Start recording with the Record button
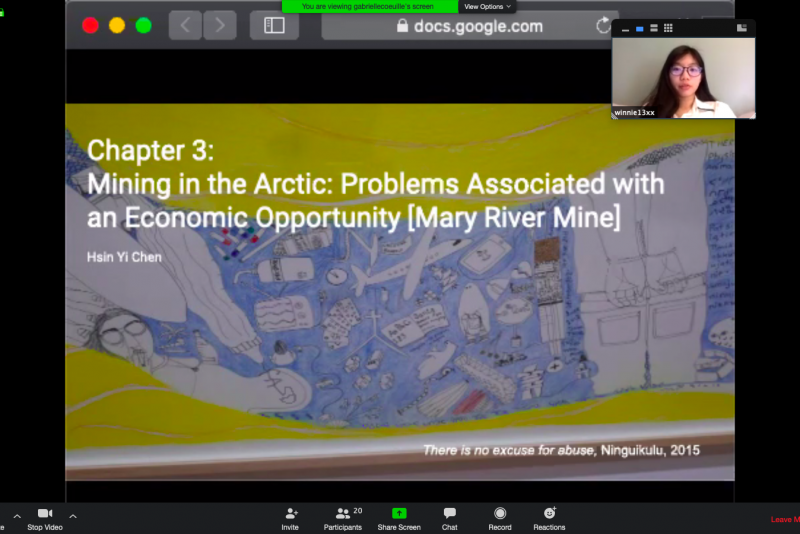The width and height of the screenshot is (800, 534). [x=500, y=518]
